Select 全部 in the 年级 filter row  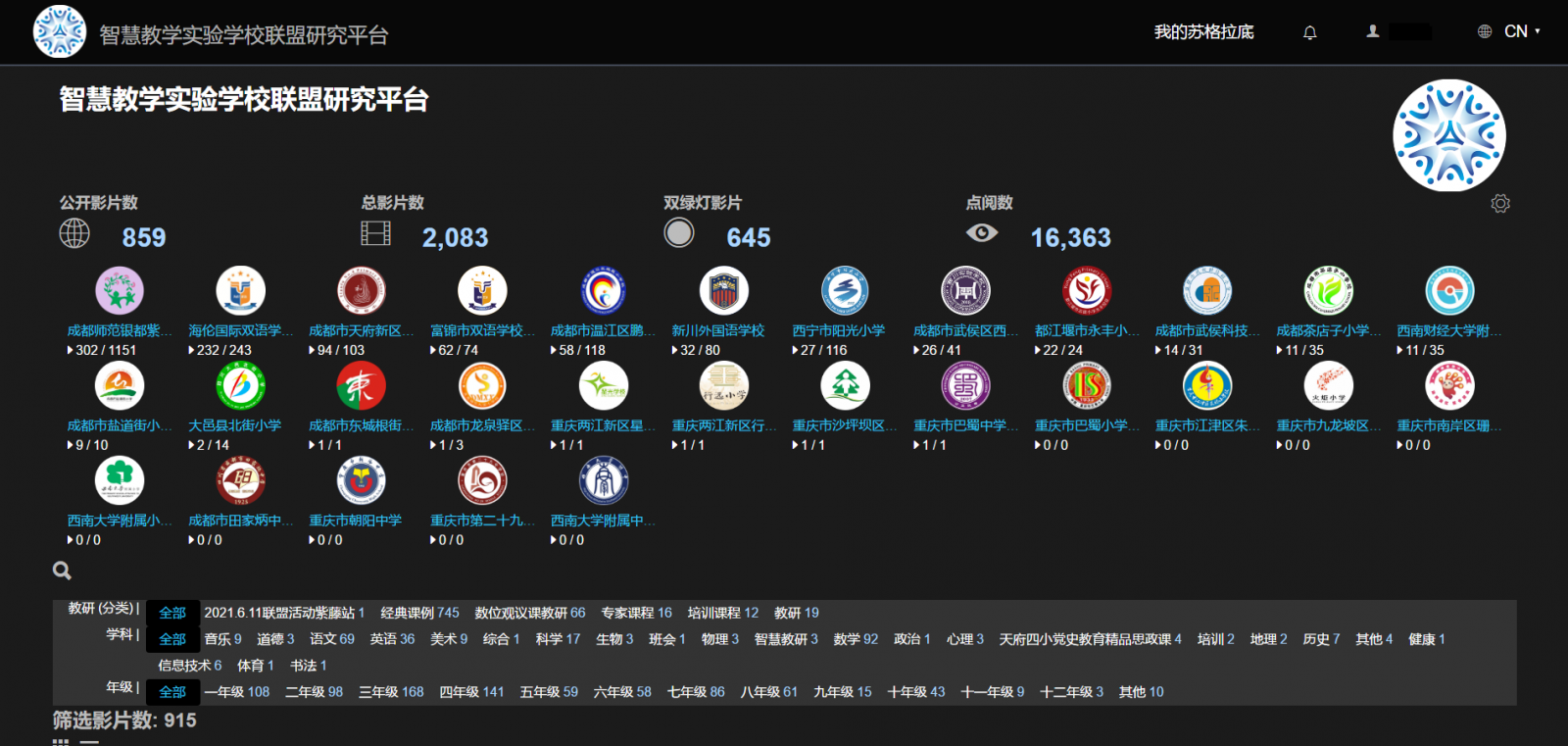[x=172, y=692]
